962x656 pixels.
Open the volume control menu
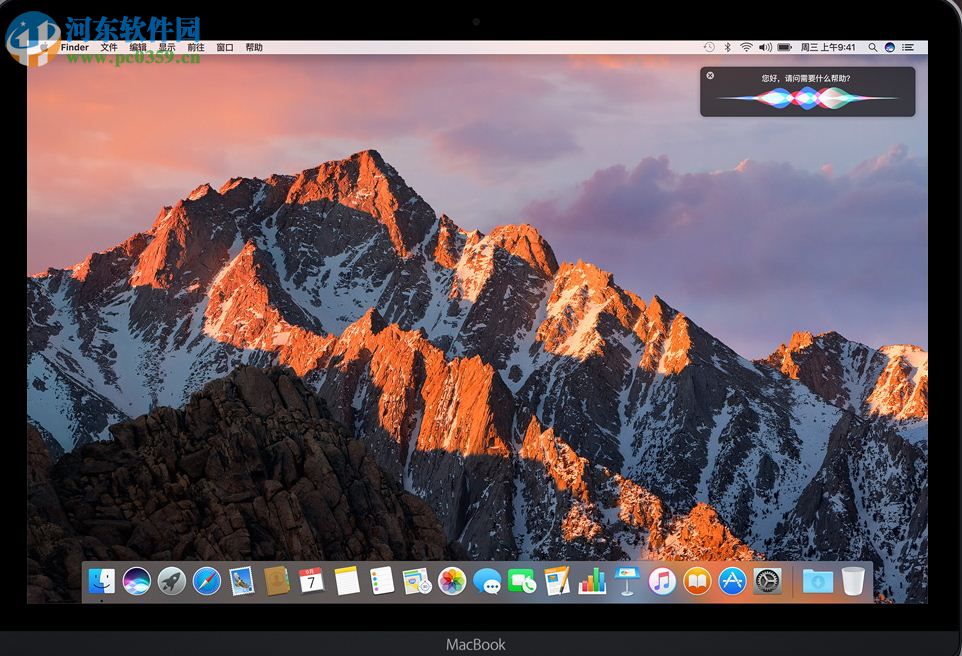pyautogui.click(x=765, y=47)
